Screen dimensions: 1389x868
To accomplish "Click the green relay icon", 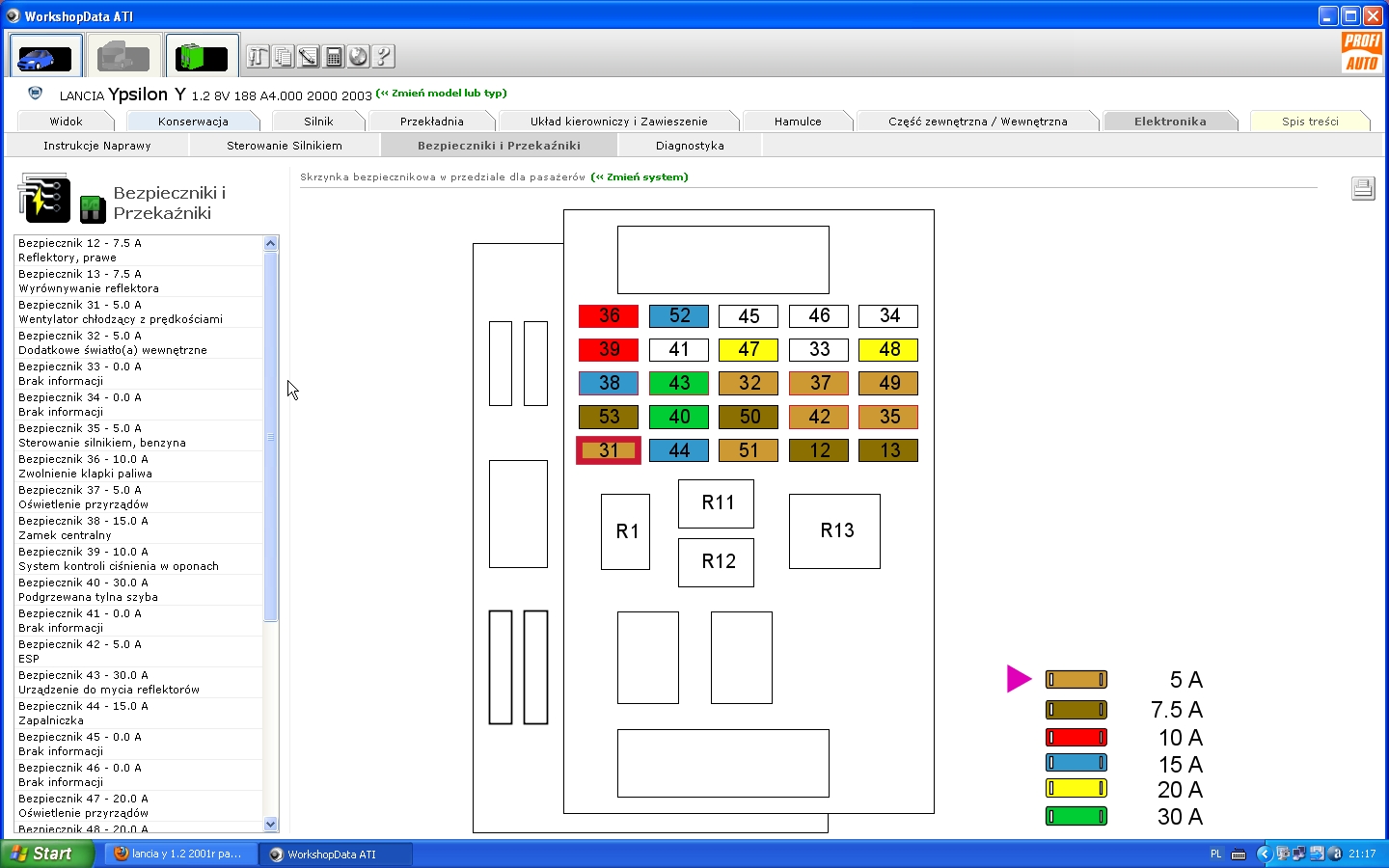I will [x=93, y=208].
